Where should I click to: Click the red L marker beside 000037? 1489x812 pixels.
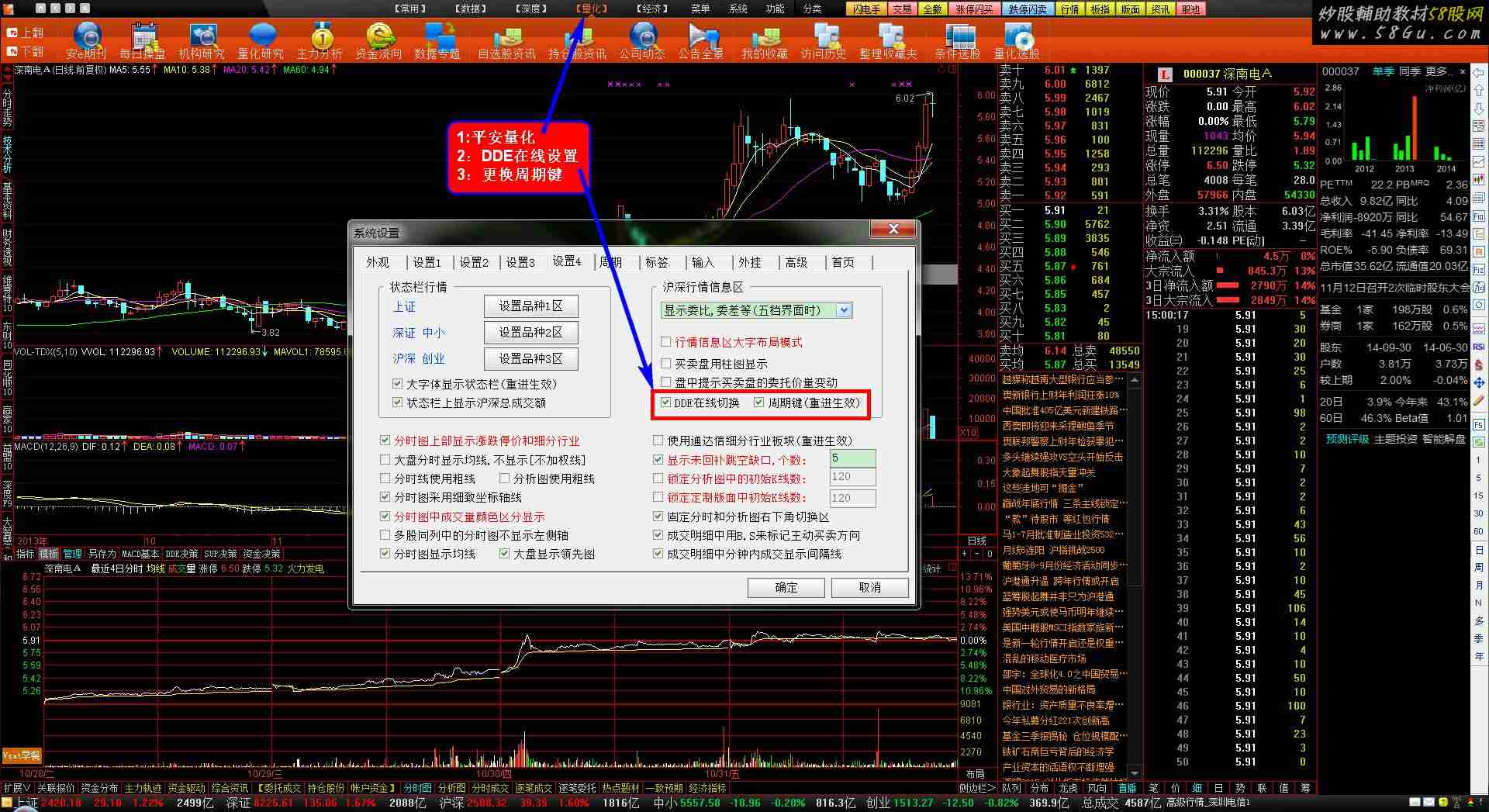click(x=1165, y=74)
